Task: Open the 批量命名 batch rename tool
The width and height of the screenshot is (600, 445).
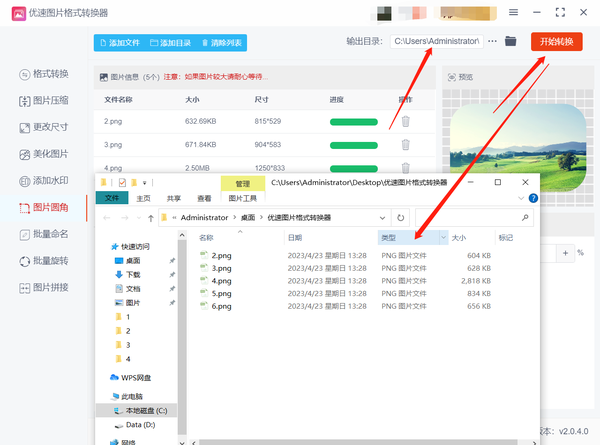Action: (44, 234)
